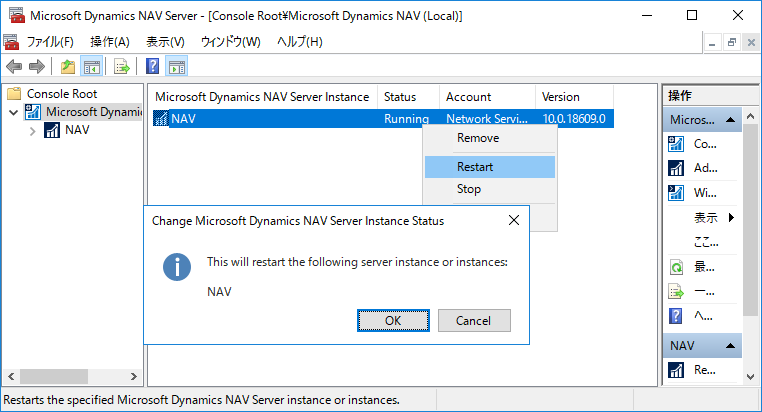
Task: Click the 'Wi...' action link
Action: [x=705, y=193]
